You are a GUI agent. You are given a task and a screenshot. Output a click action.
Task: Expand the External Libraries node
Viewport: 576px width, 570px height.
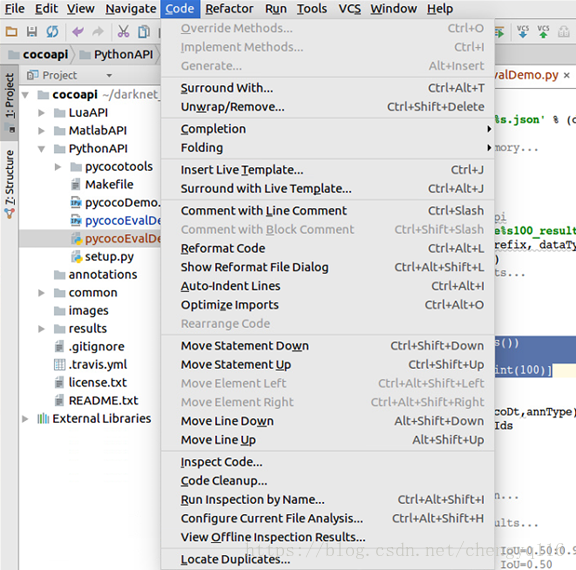(25, 419)
